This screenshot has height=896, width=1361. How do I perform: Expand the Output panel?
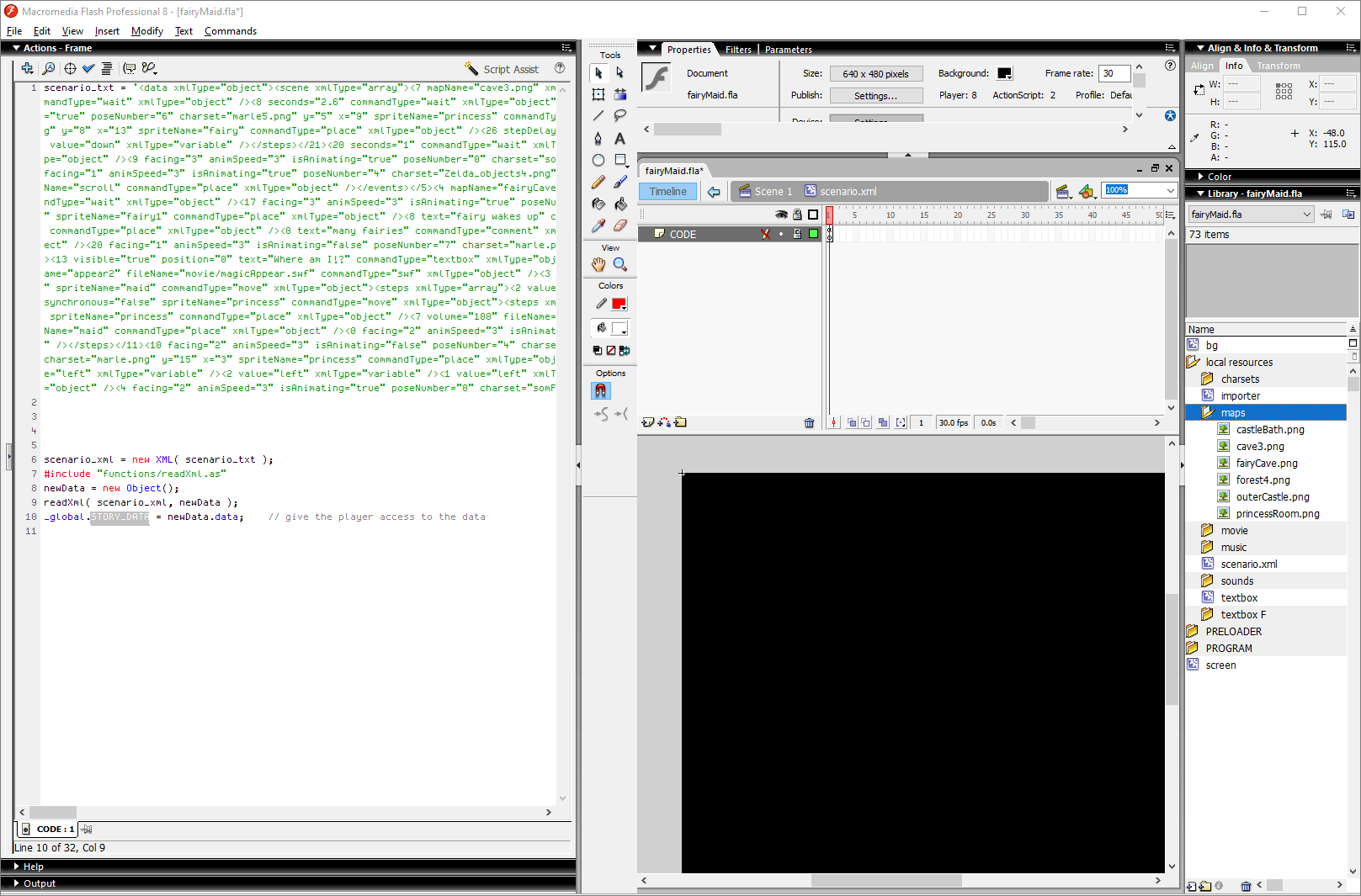(39, 883)
